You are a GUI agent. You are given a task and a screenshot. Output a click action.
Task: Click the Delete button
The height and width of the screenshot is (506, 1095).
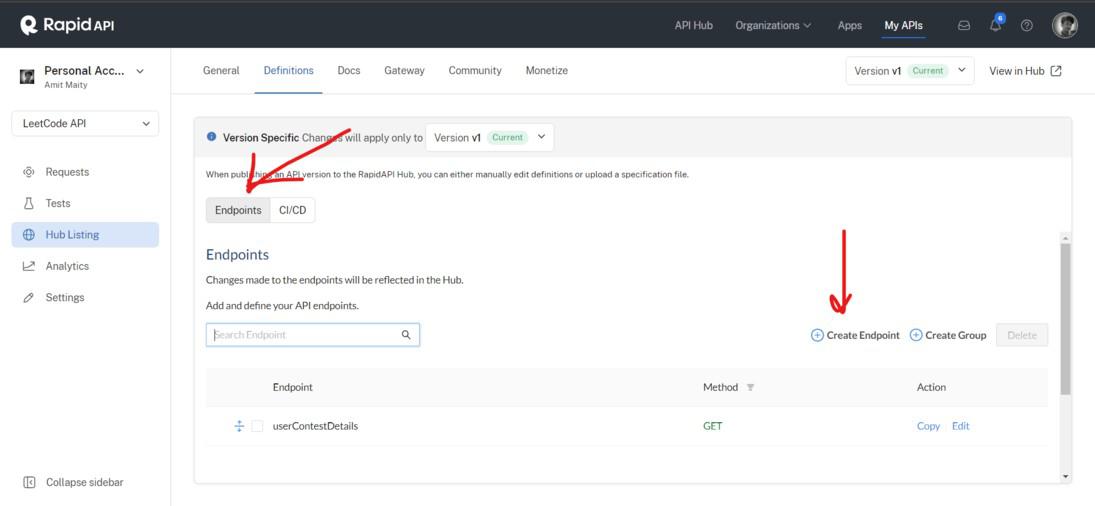click(x=1022, y=335)
